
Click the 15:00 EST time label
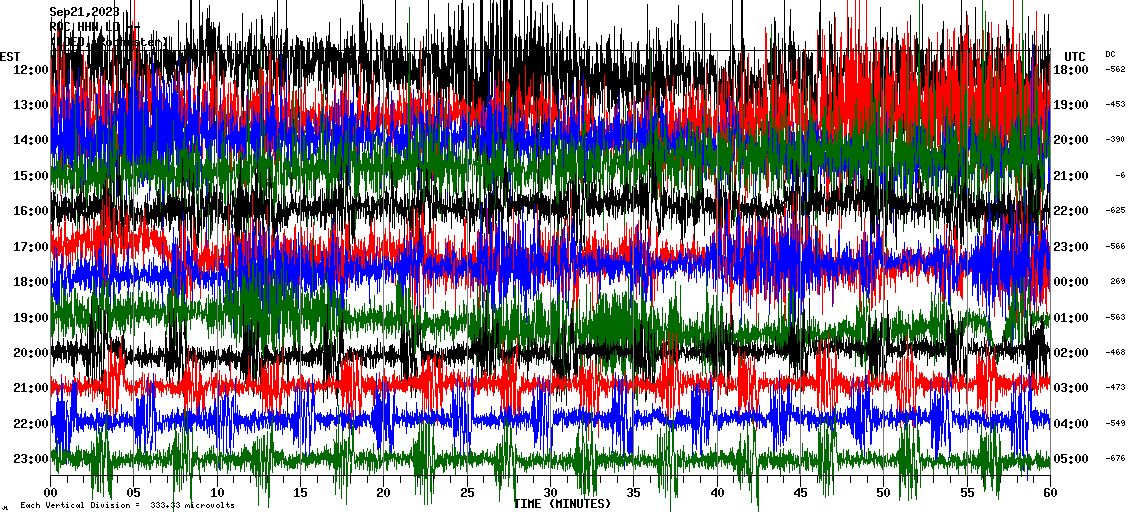tap(31, 175)
